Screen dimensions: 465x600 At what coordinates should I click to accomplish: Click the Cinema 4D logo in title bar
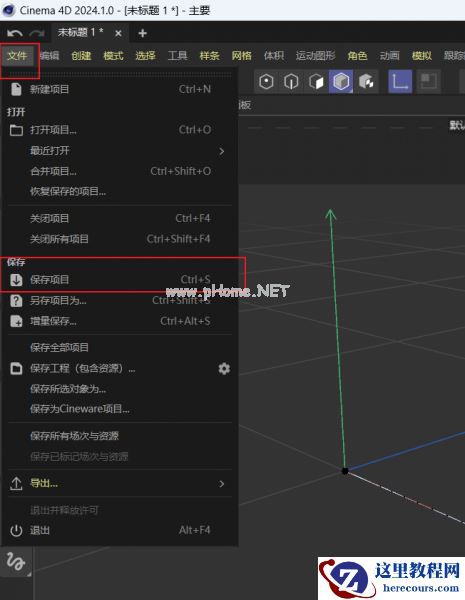pos(8,10)
